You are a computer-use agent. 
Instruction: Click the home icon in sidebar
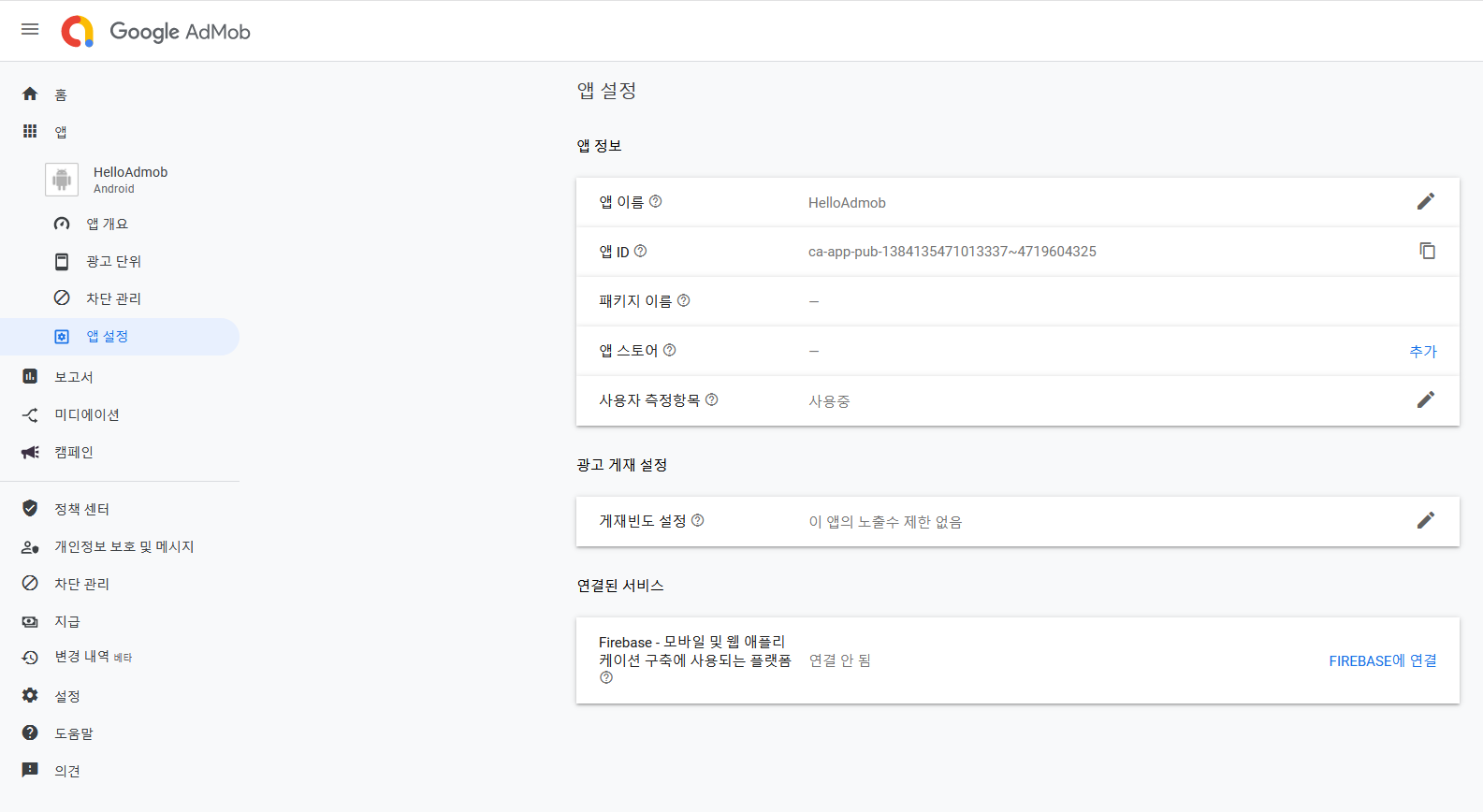pos(30,94)
